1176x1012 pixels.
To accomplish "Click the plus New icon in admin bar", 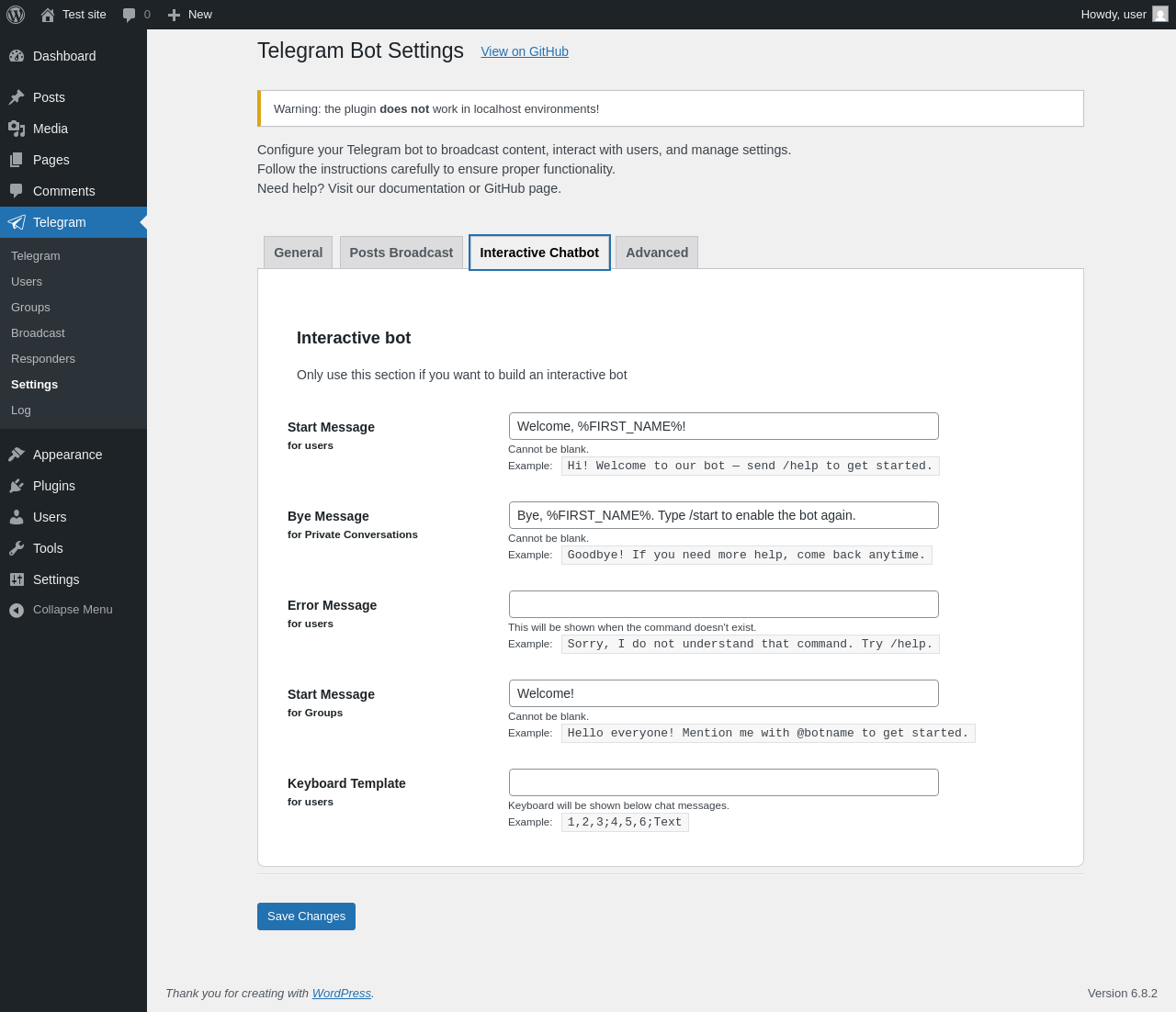I will point(174,15).
